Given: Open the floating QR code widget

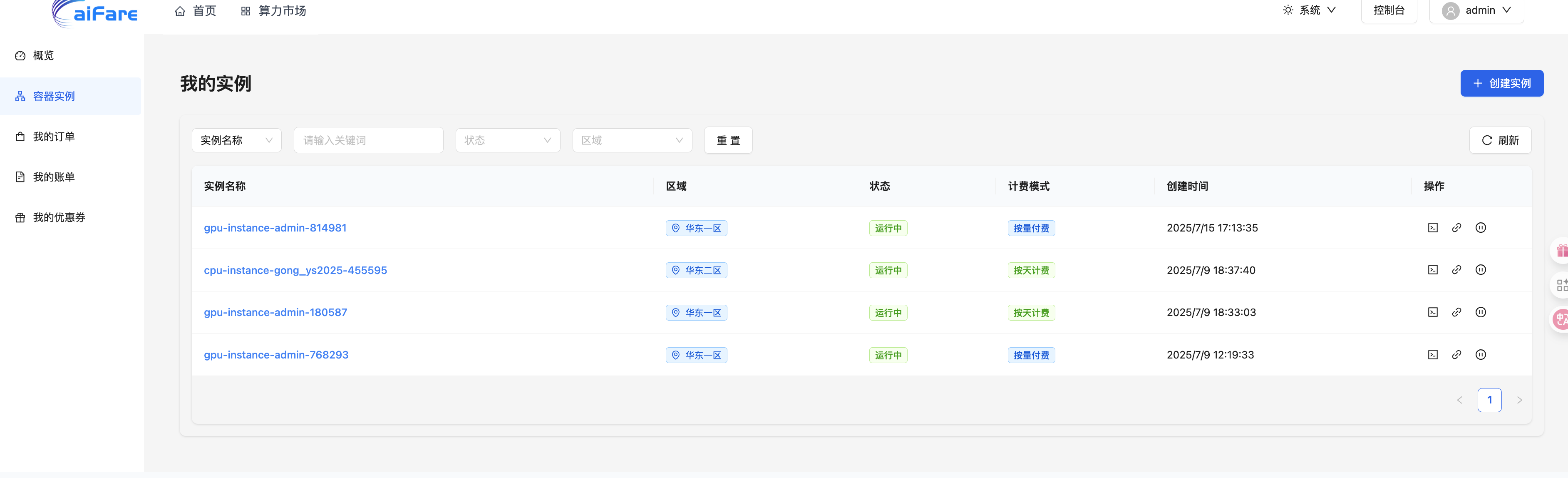Looking at the screenshot, I should (1561, 284).
